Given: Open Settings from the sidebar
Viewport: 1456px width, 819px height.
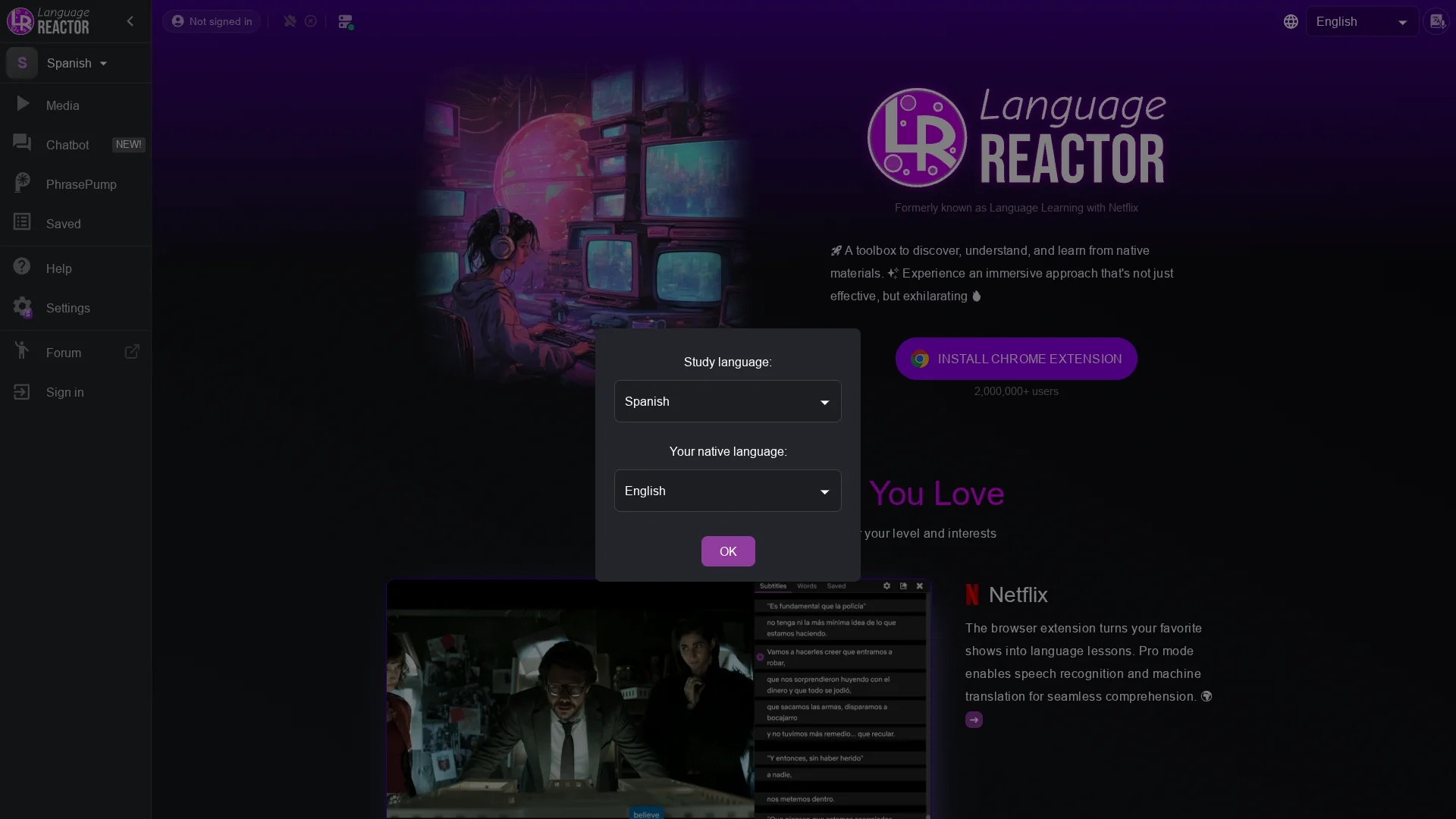Looking at the screenshot, I should (x=75, y=308).
